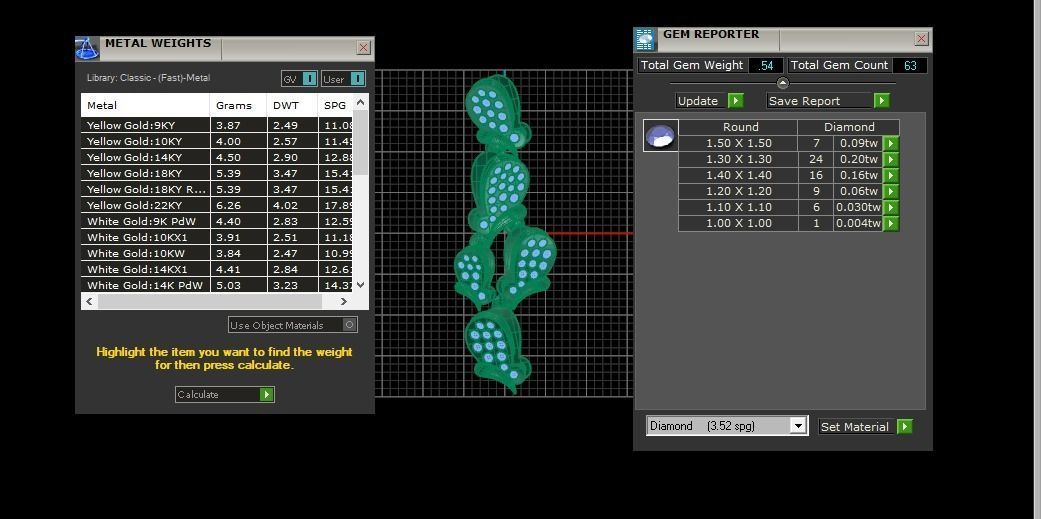Select the Yellow Gold:10KY row

216,141
